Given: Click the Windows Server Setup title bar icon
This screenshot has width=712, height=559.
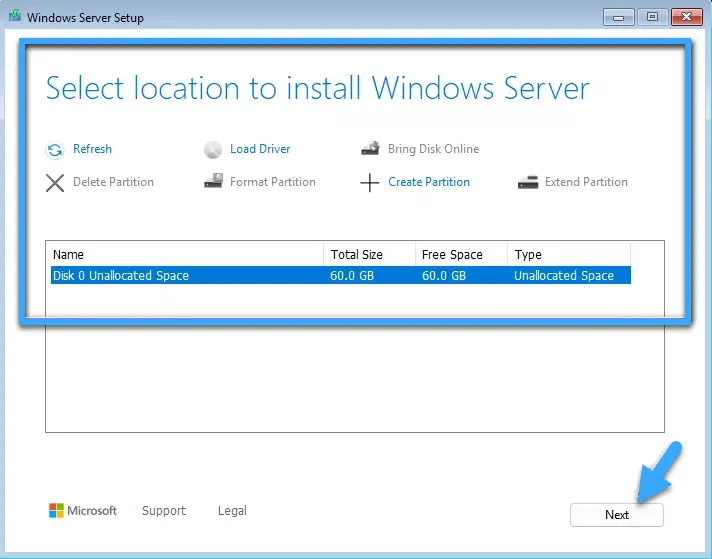Looking at the screenshot, I should tap(15, 15).
